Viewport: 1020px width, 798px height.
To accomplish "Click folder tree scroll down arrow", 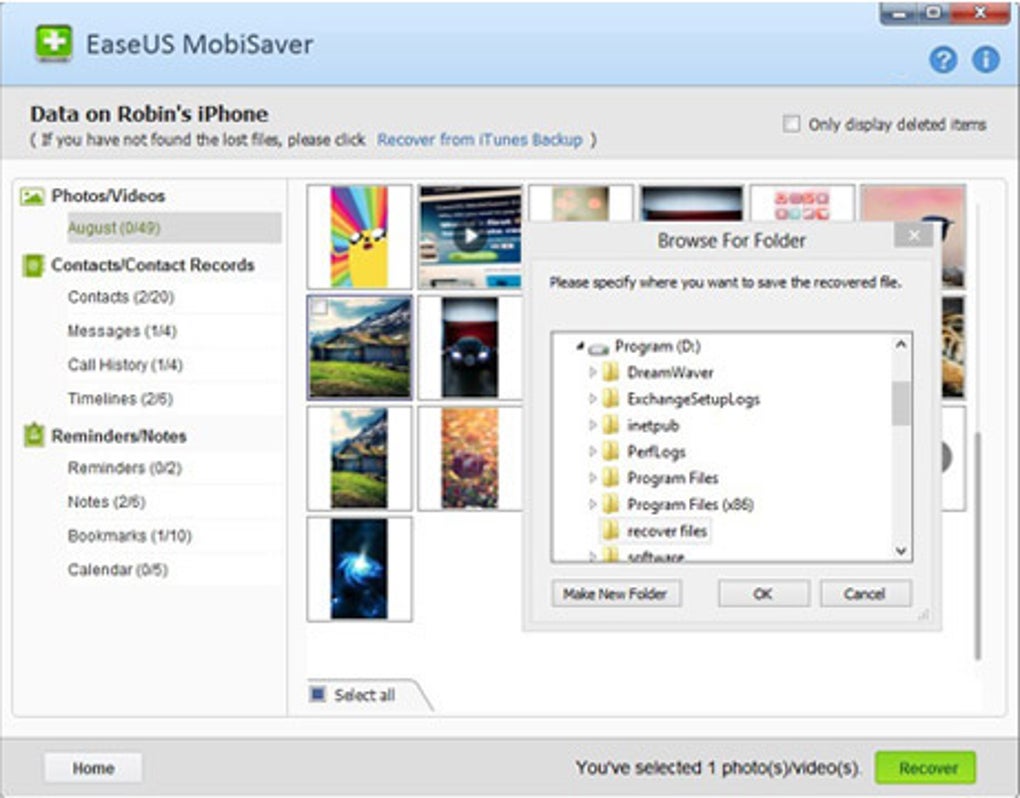I will [x=901, y=551].
